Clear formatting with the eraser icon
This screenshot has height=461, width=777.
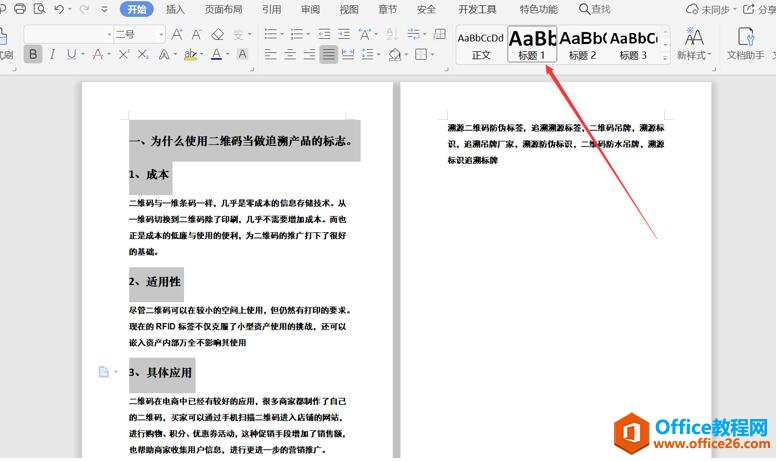[218, 34]
